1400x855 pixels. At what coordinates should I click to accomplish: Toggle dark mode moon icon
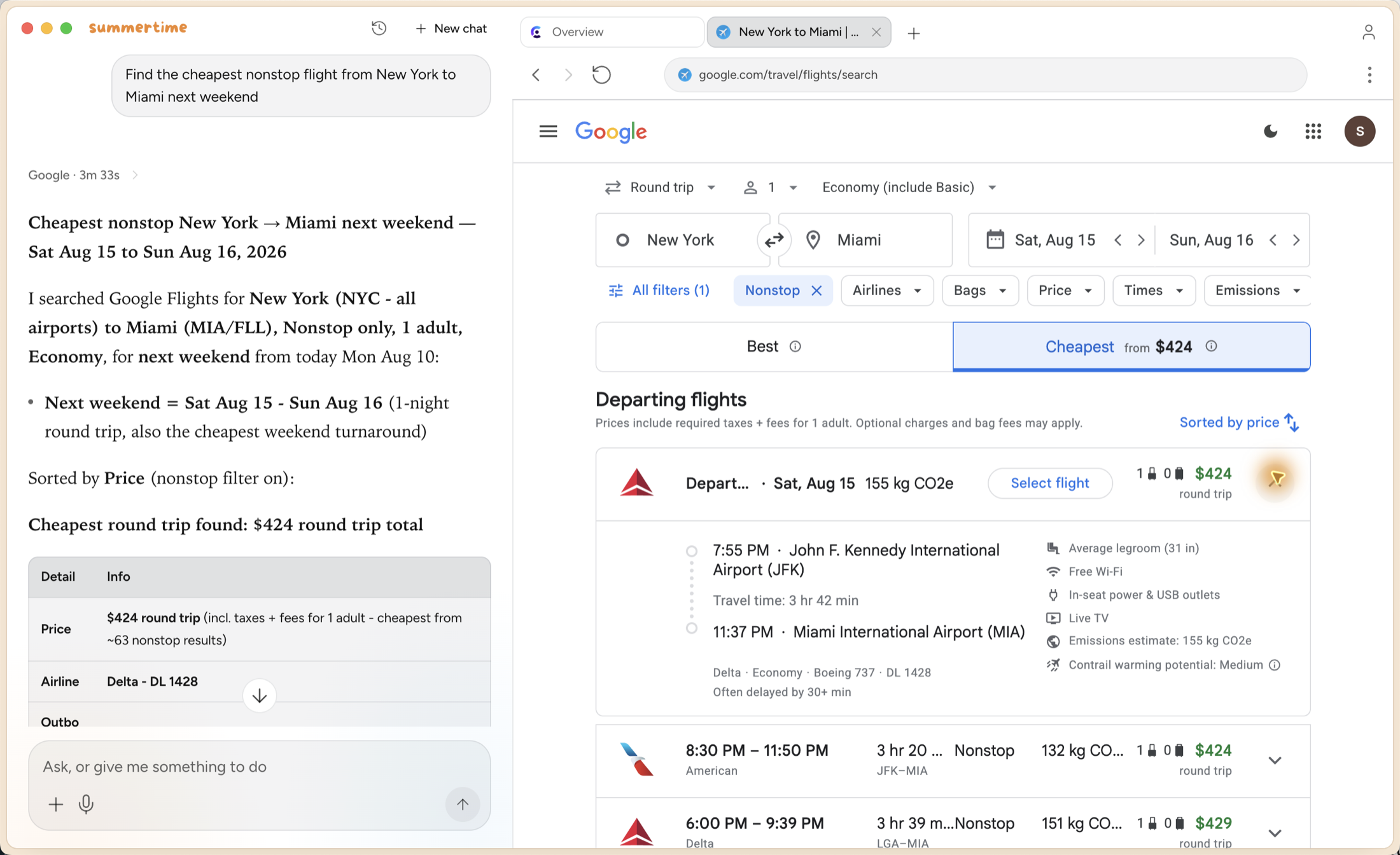click(1270, 132)
